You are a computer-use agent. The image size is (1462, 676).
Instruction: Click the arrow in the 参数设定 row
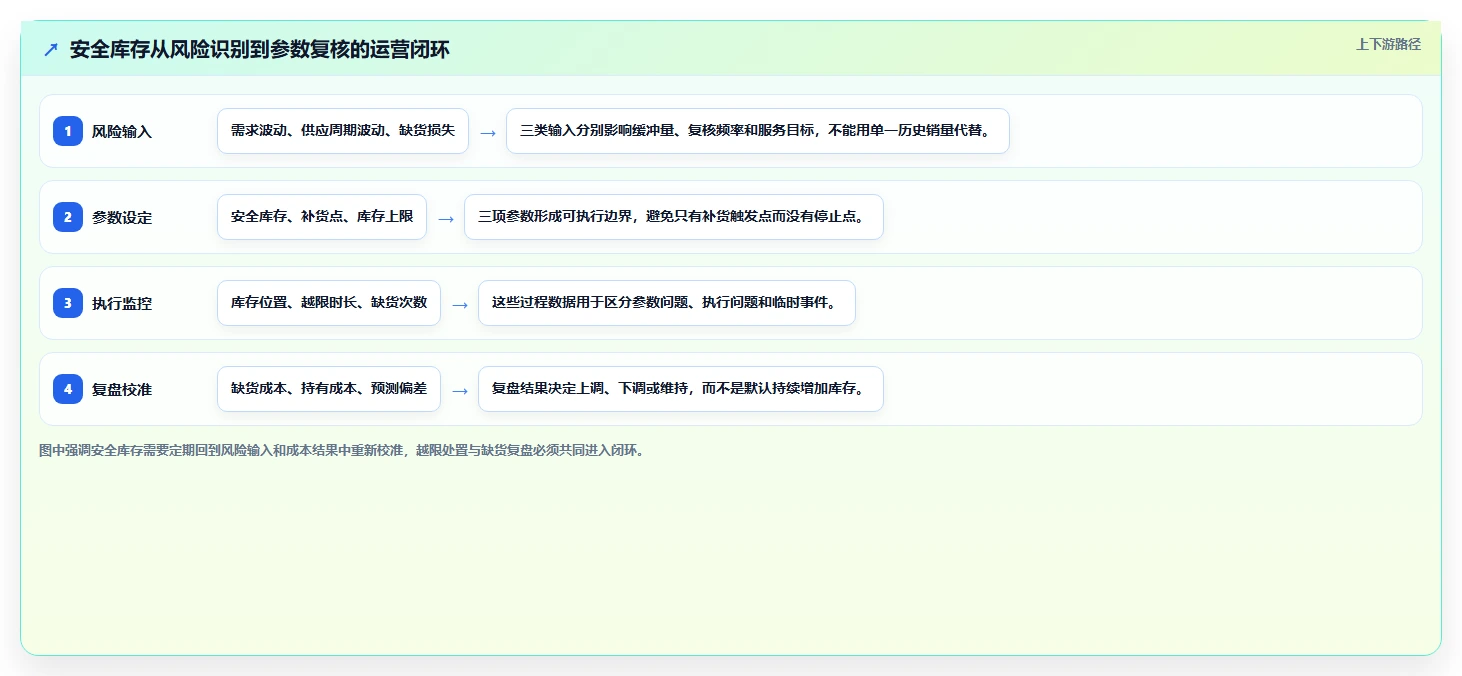tap(445, 218)
